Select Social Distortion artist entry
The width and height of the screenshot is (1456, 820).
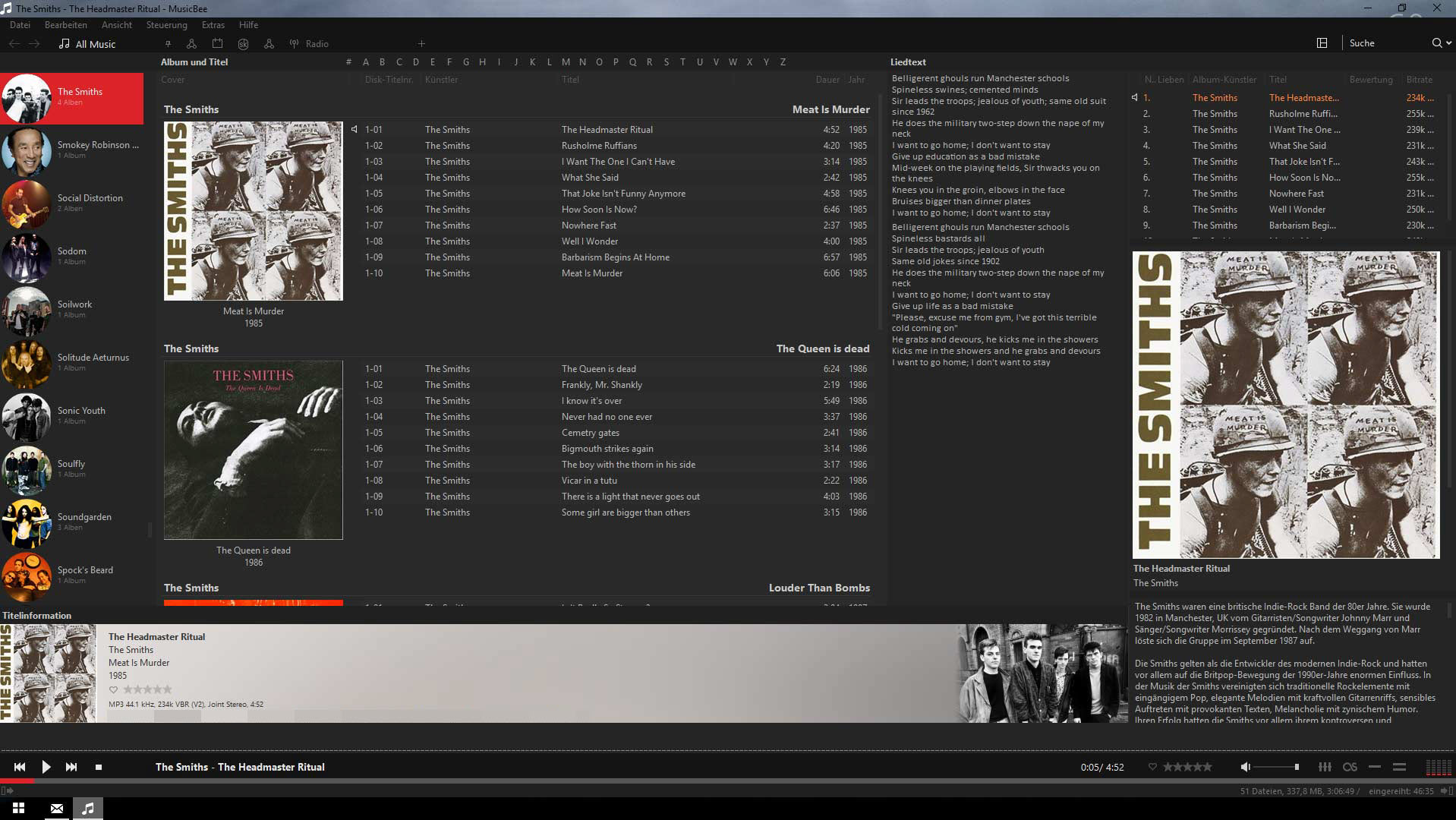pyautogui.click(x=71, y=203)
